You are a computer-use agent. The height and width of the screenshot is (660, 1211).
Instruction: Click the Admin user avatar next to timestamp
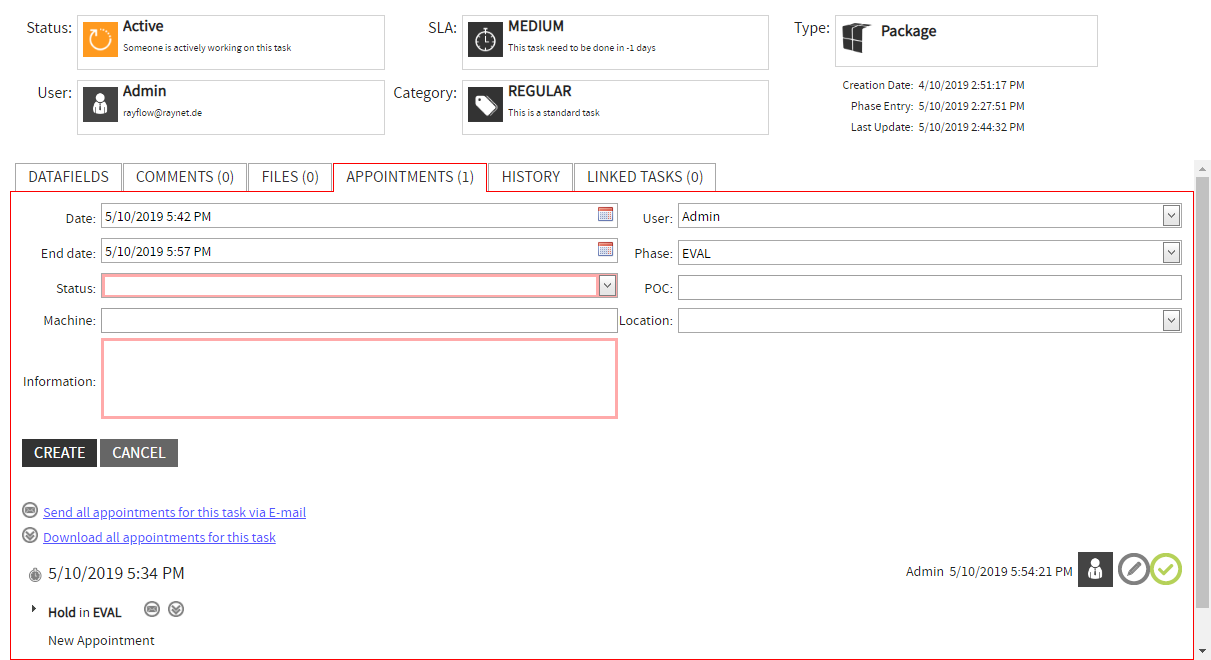point(1095,569)
